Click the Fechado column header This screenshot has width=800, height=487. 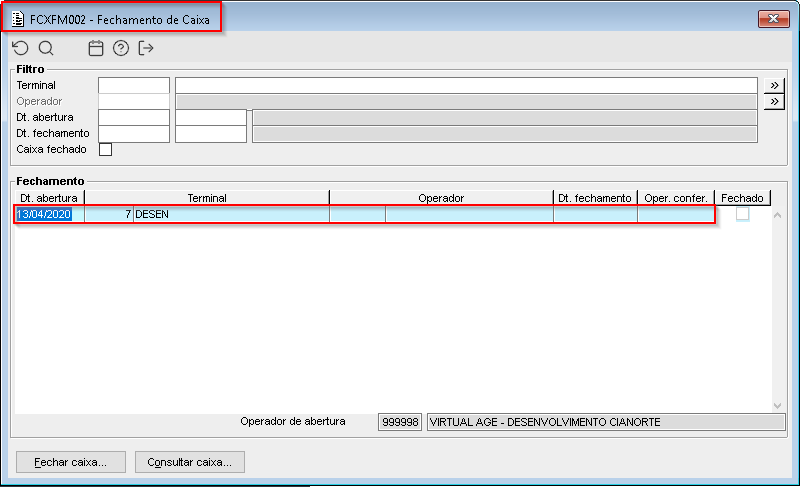click(x=742, y=198)
